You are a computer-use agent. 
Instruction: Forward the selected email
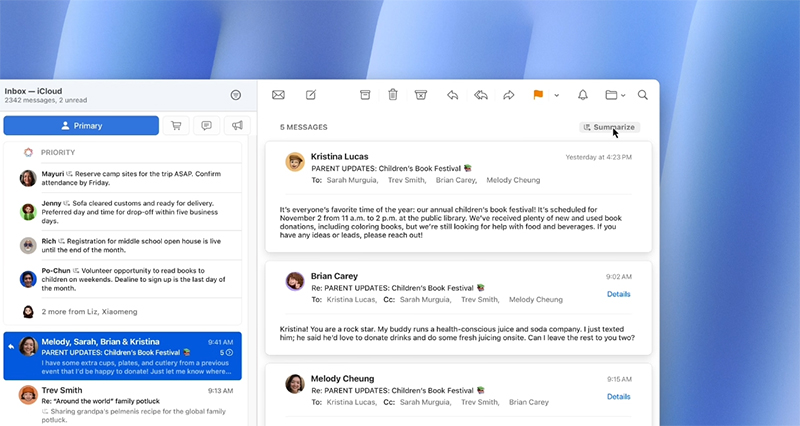point(509,95)
